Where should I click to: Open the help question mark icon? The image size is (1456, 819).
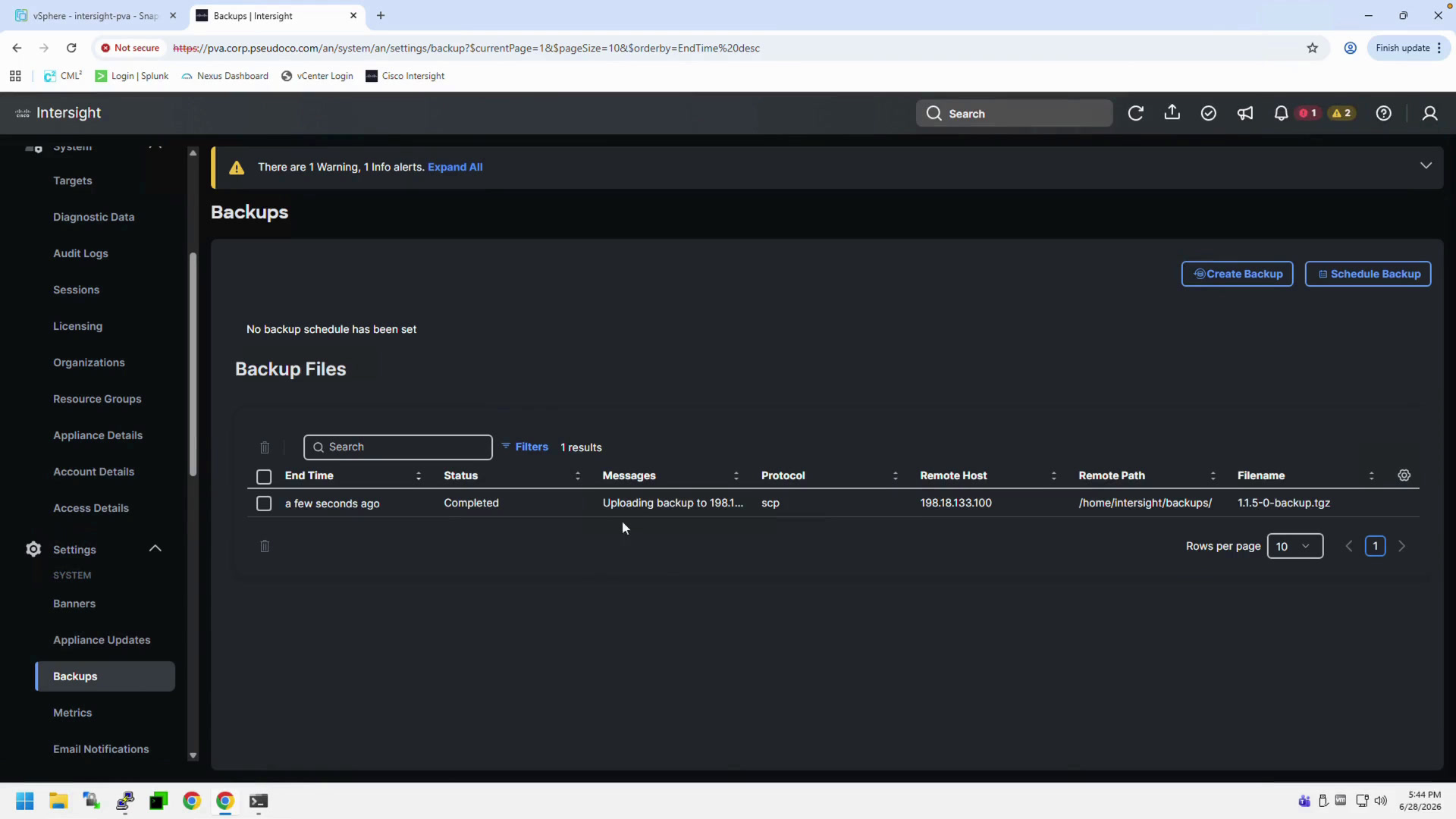(x=1383, y=113)
